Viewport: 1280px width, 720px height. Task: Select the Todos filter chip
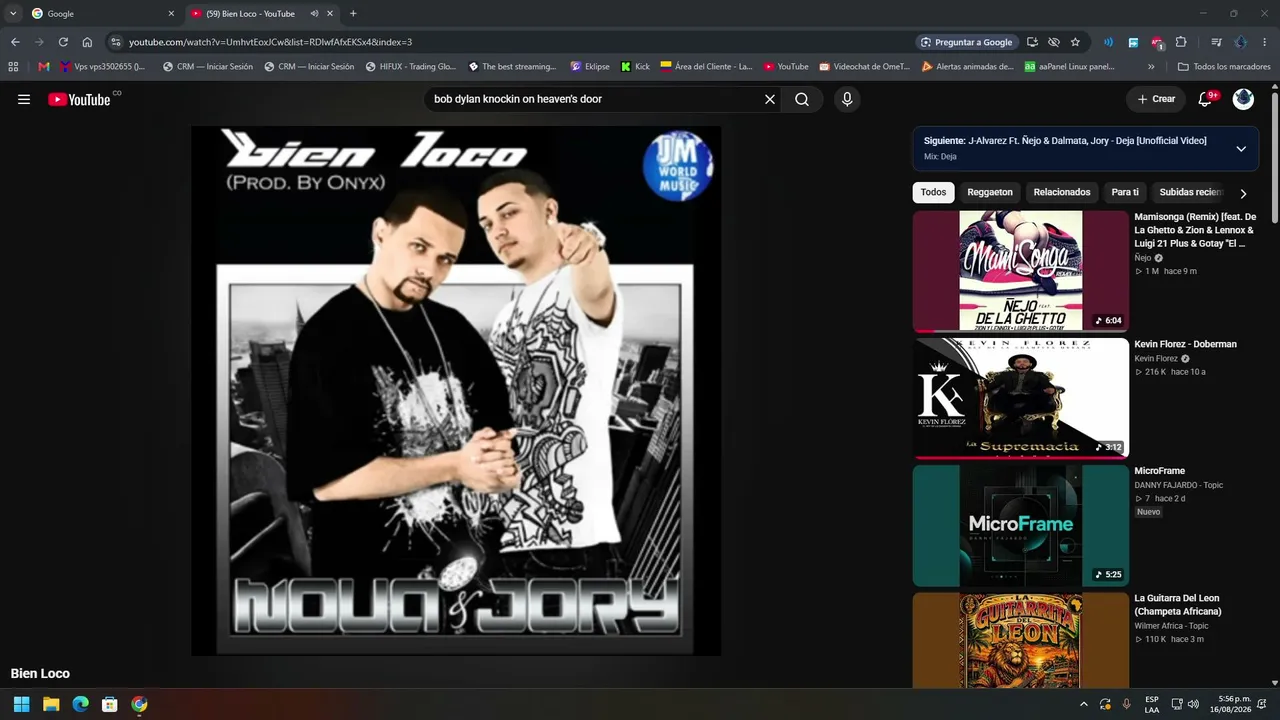(x=933, y=192)
